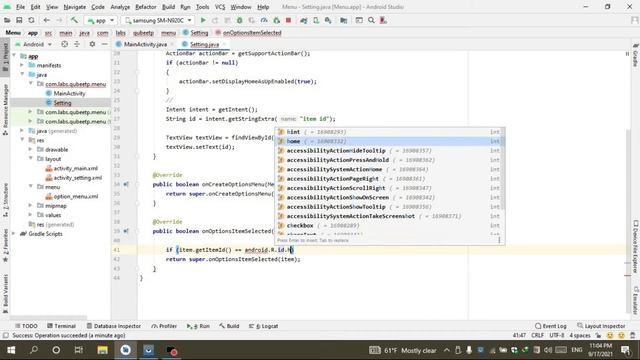The width and height of the screenshot is (640, 360).
Task: Select MainActivity class in project tree
Action: (x=69, y=93)
